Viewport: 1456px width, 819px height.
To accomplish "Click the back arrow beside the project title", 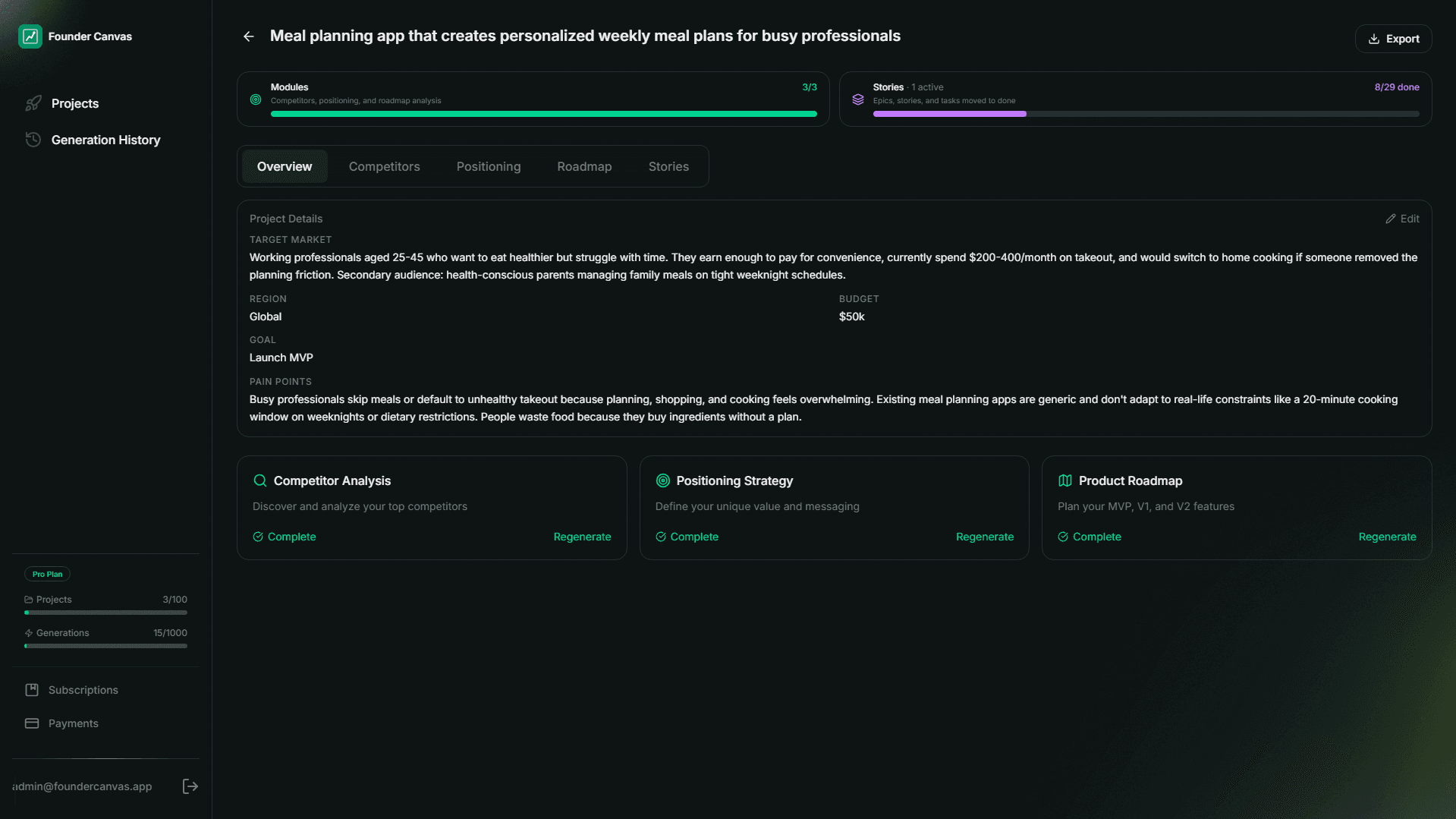I will [248, 36].
